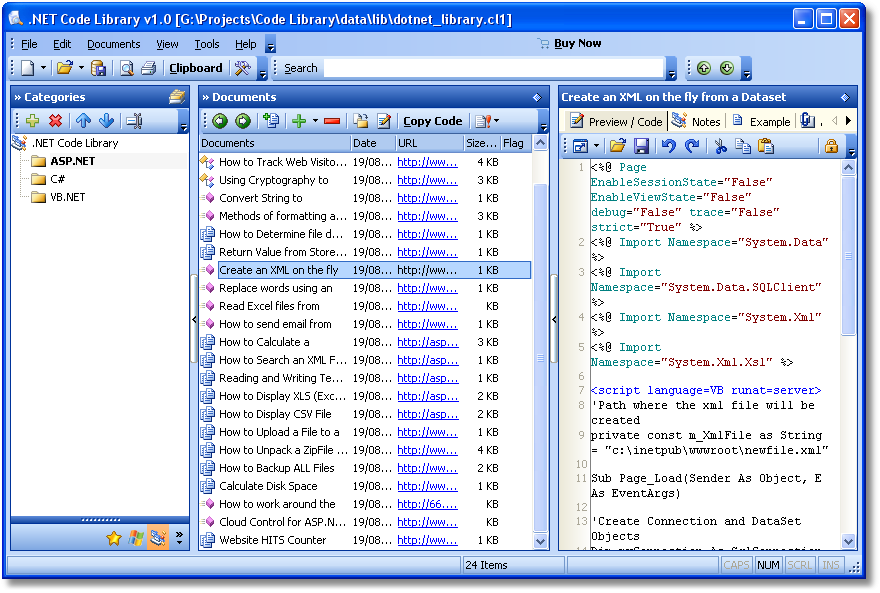The height and width of the screenshot is (593, 880).
Task: Click the green down arrow beside search
Action: point(727,68)
